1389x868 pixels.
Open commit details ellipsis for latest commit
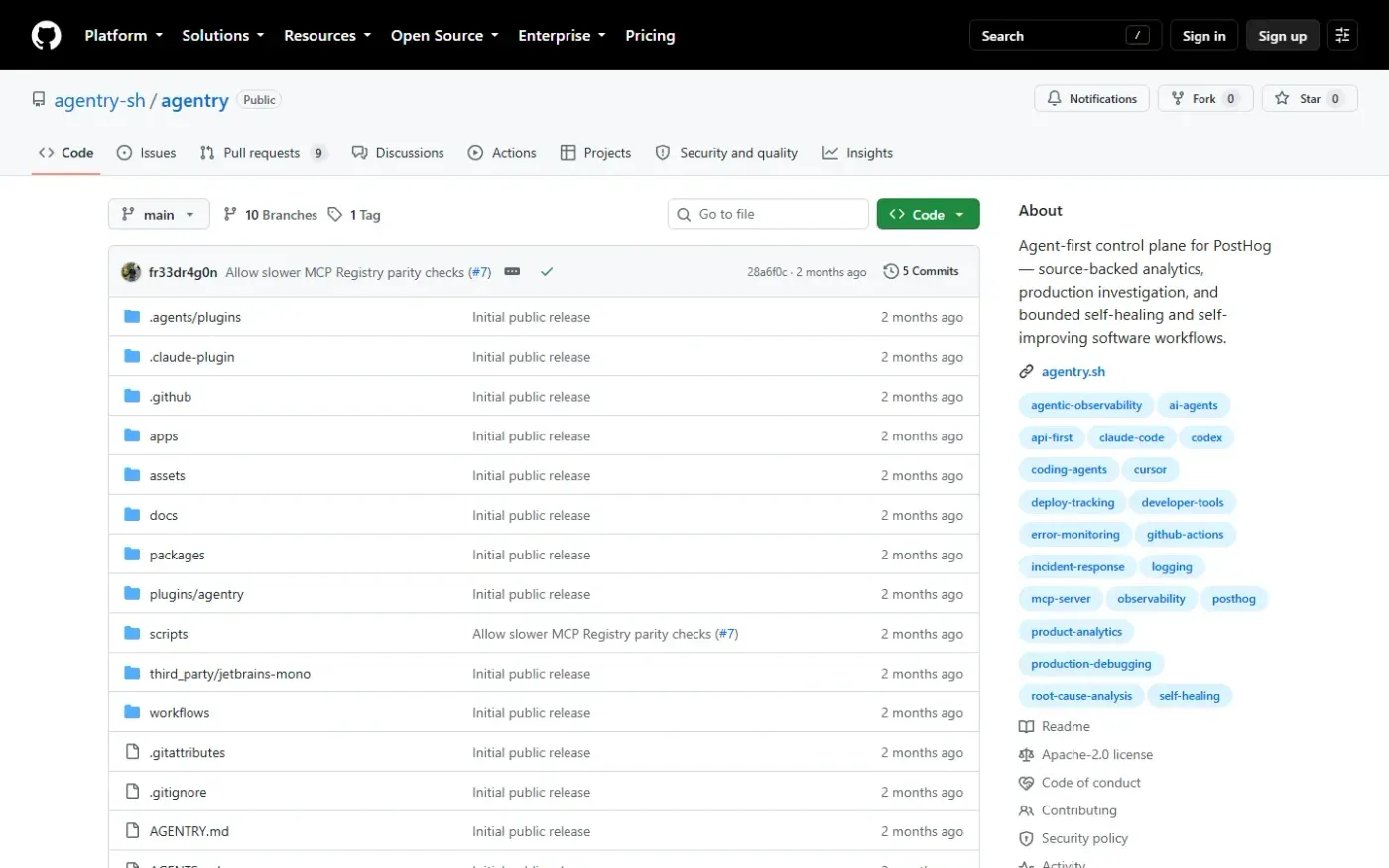[x=512, y=271]
